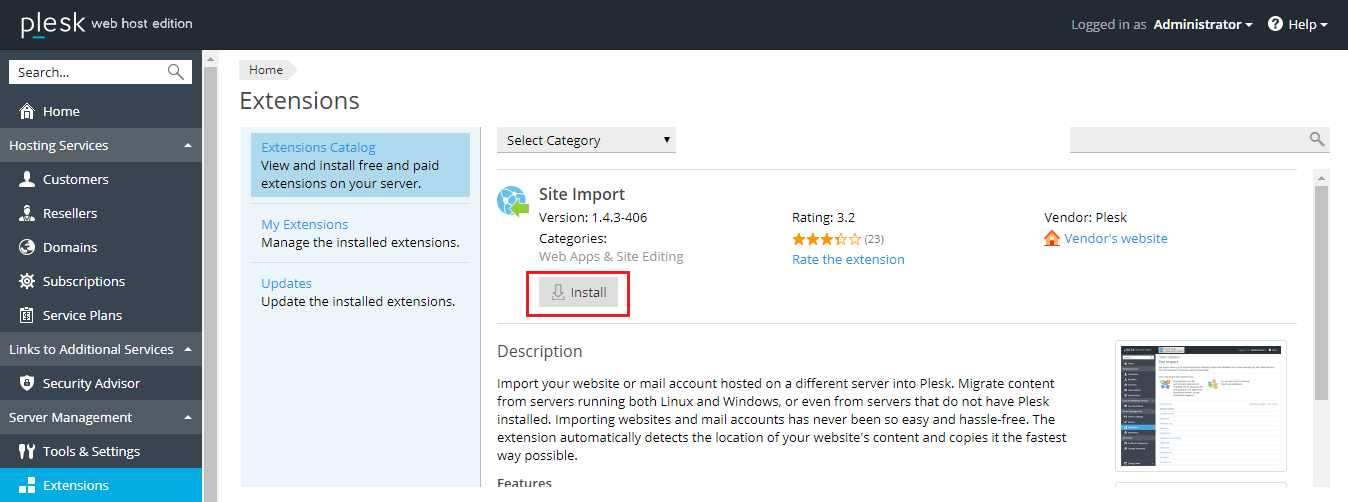This screenshot has height=502, width=1348.
Task: Open the Updates tab
Action: point(286,283)
